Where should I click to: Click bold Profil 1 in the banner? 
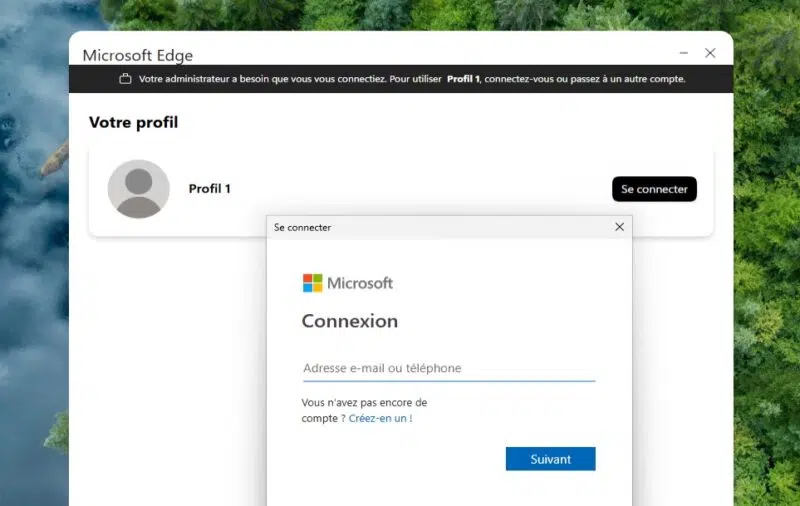click(x=463, y=79)
